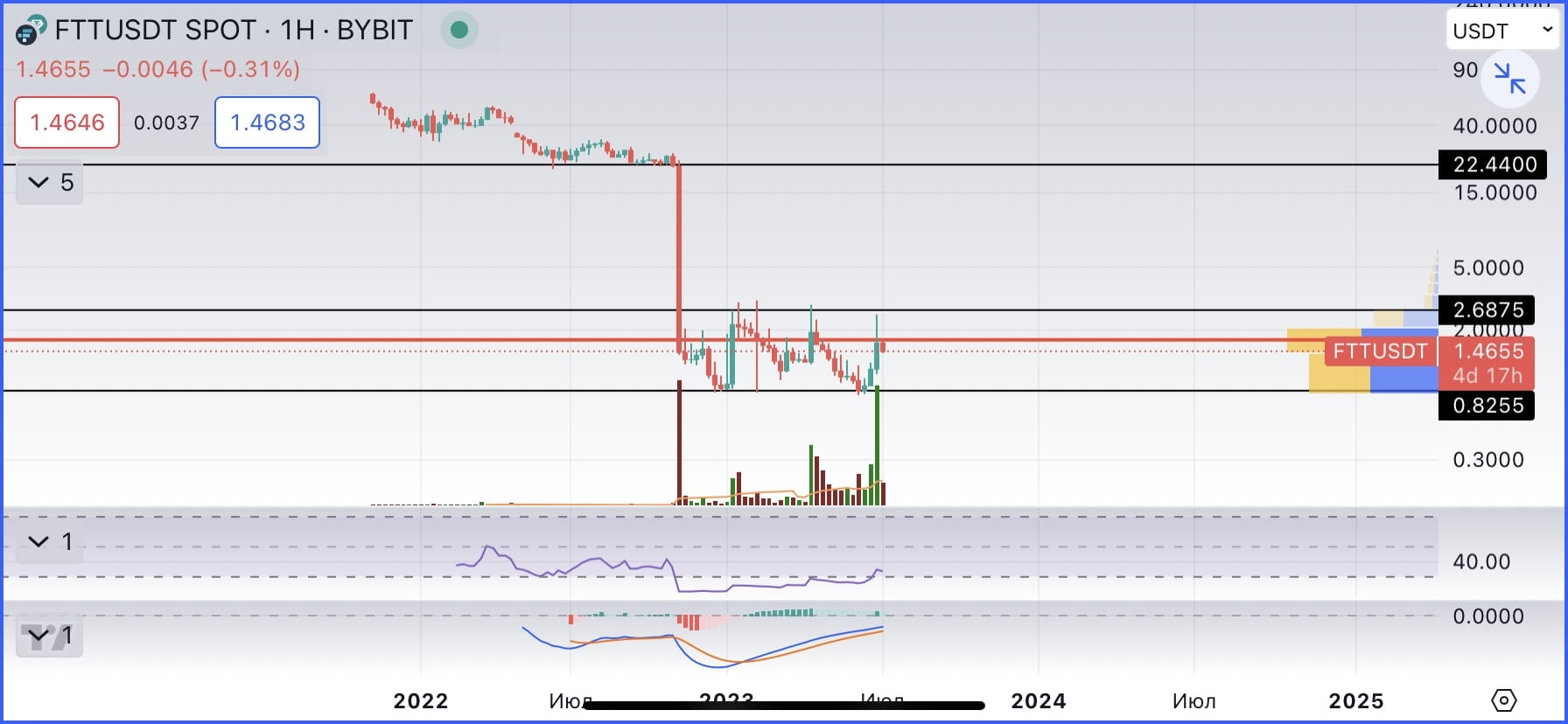The height and width of the screenshot is (724, 1568).
Task: Click the 1.4655 last price label
Action: click(x=1488, y=352)
